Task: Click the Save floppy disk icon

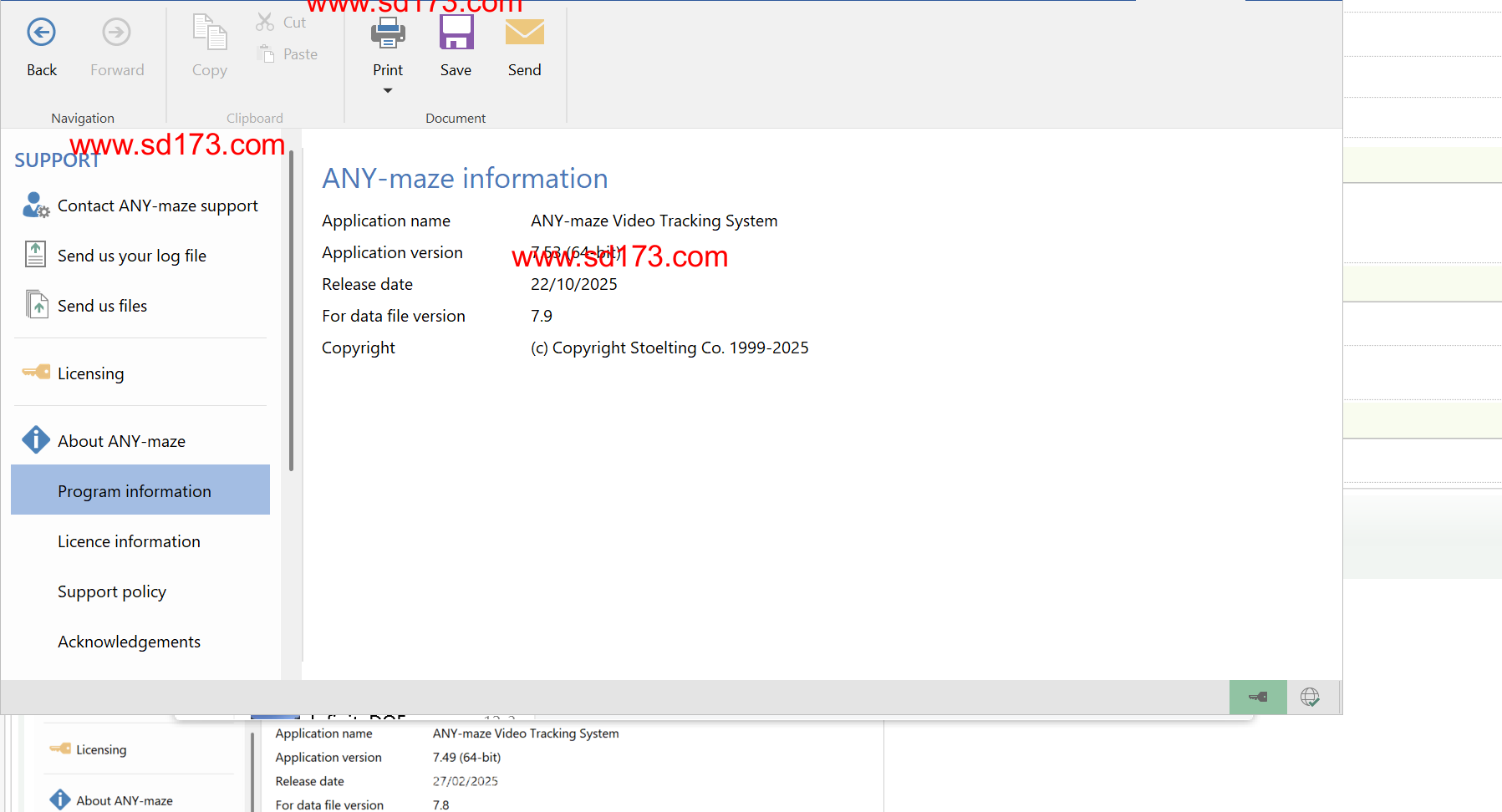Action: (x=456, y=33)
